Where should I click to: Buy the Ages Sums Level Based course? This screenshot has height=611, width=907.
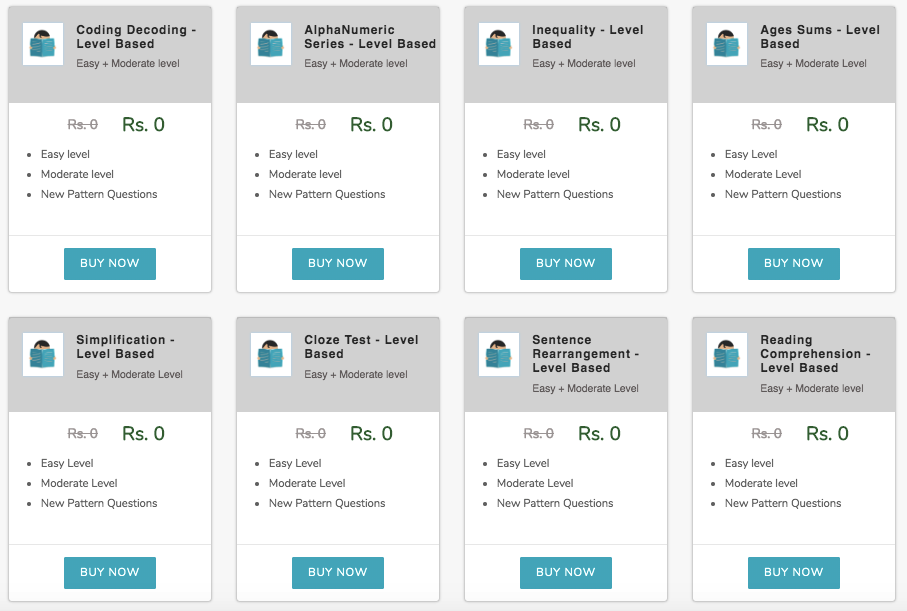click(x=794, y=264)
